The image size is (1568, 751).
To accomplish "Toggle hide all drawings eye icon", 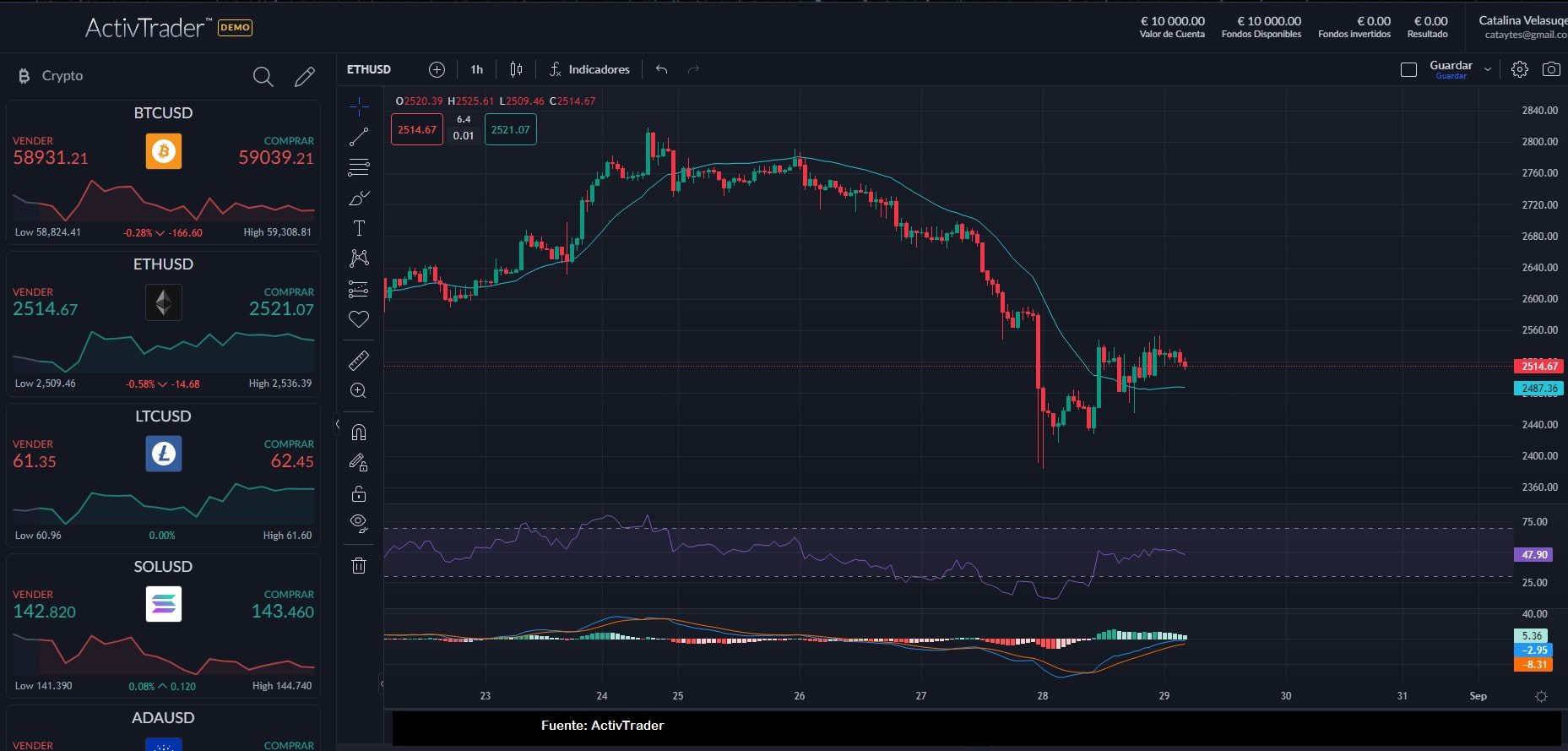I will coord(359,523).
